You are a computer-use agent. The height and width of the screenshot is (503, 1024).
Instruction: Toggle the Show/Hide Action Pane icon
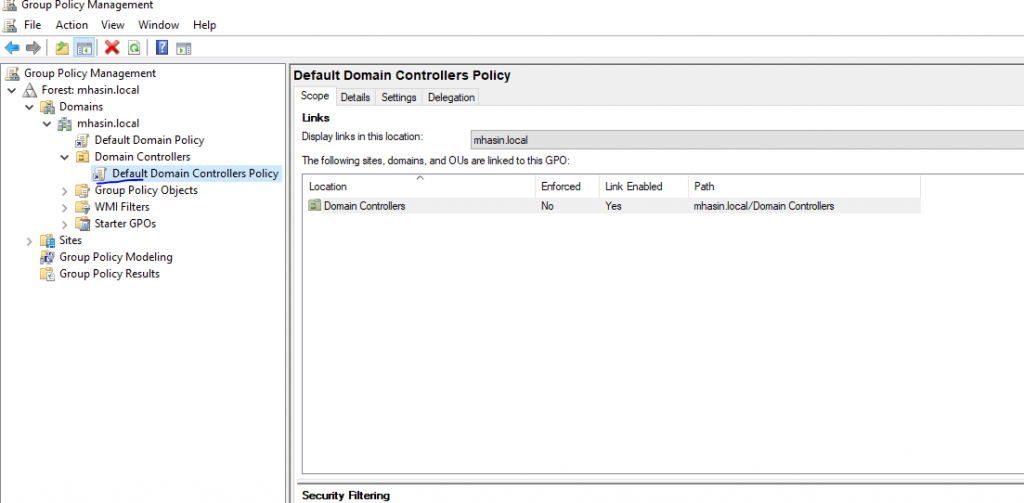184,48
